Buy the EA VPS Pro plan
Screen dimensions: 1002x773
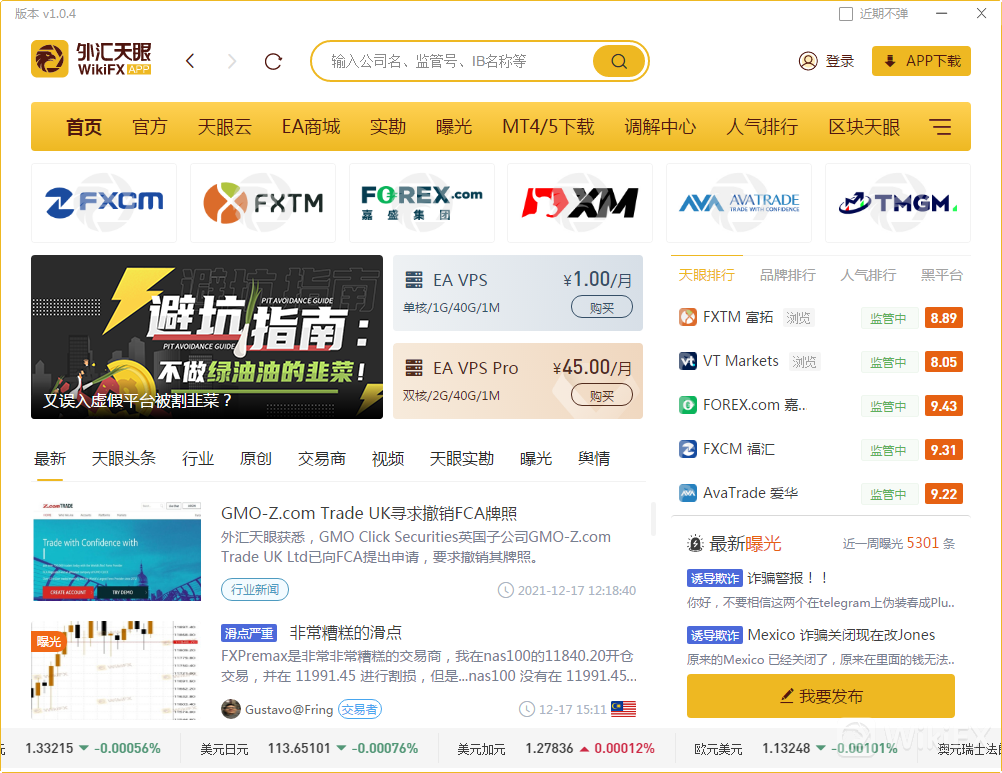pyautogui.click(x=601, y=396)
